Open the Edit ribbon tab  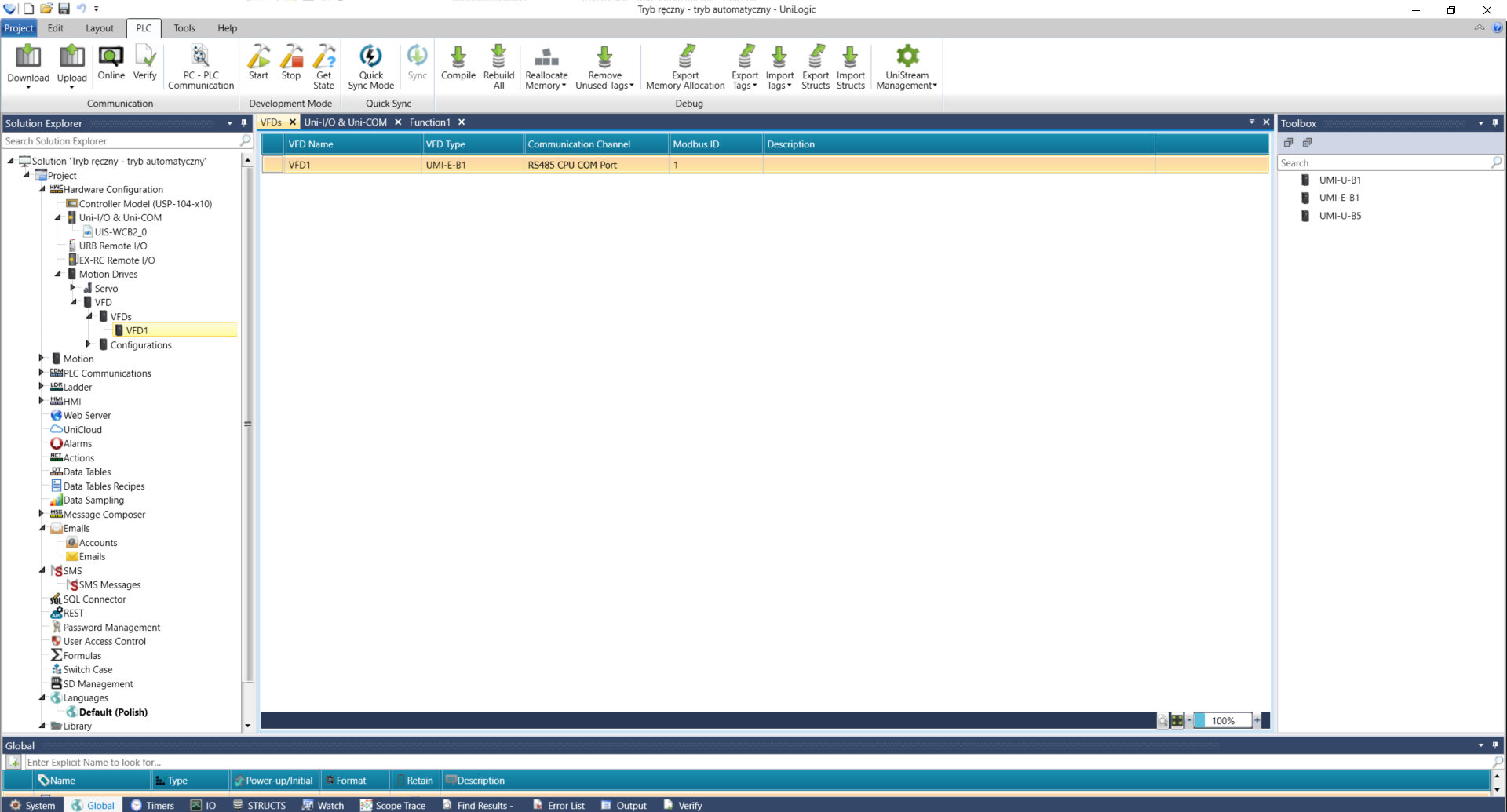coord(56,28)
